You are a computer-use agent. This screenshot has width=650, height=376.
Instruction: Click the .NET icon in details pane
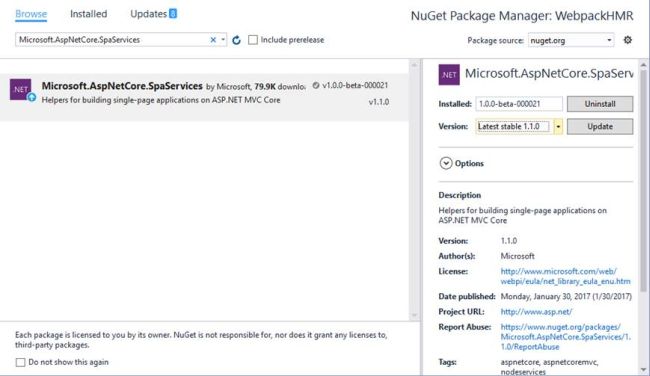[449, 75]
